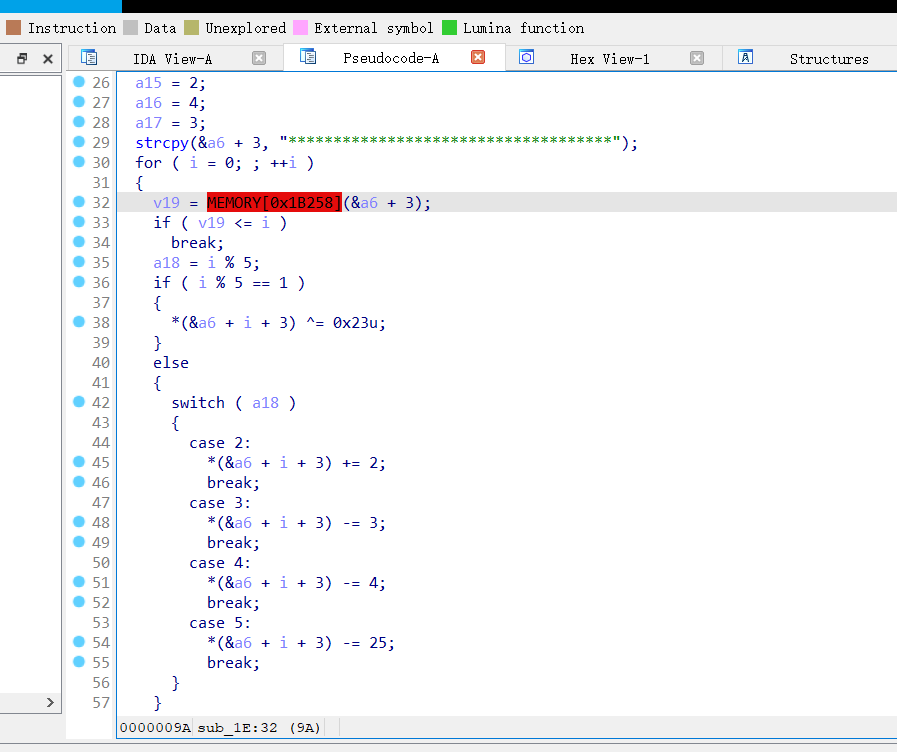Click the sub_1E:32 status bar field
The width and height of the screenshot is (897, 752).
(259, 727)
